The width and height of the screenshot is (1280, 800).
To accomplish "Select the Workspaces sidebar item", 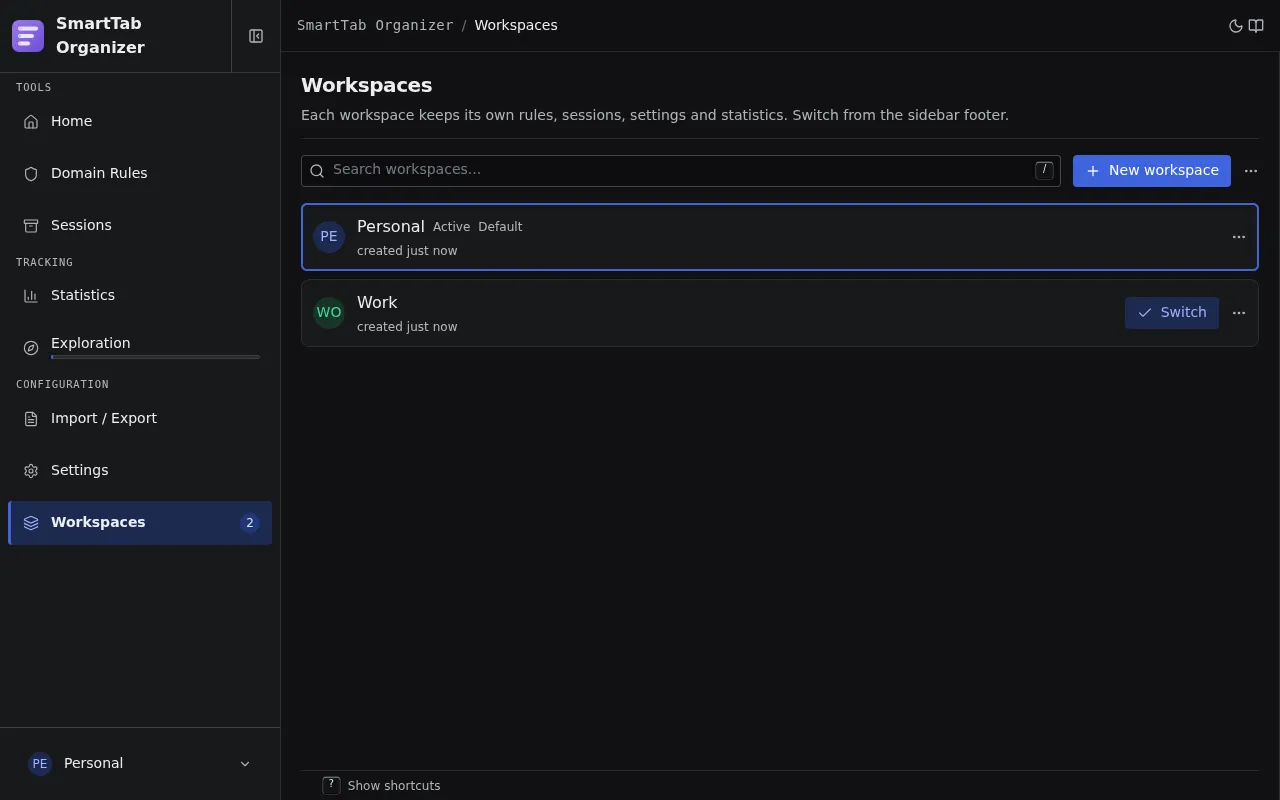I will click(140, 523).
